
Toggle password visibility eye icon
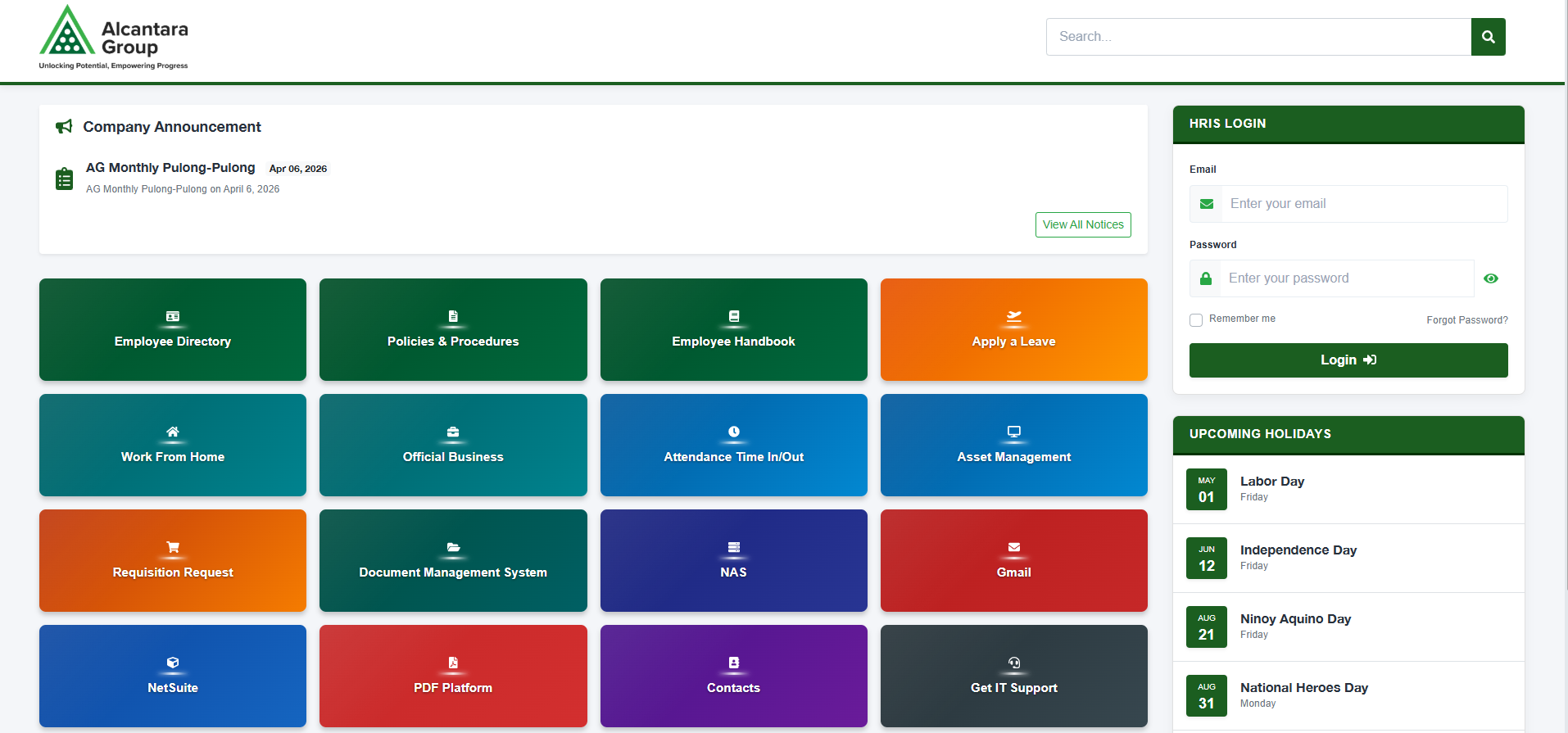click(1491, 278)
